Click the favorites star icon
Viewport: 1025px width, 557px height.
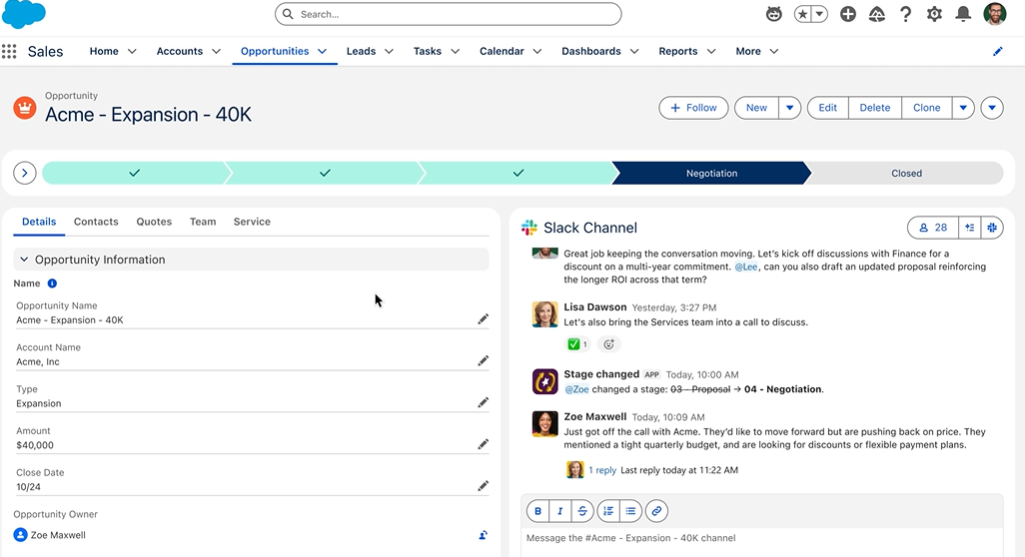click(803, 14)
